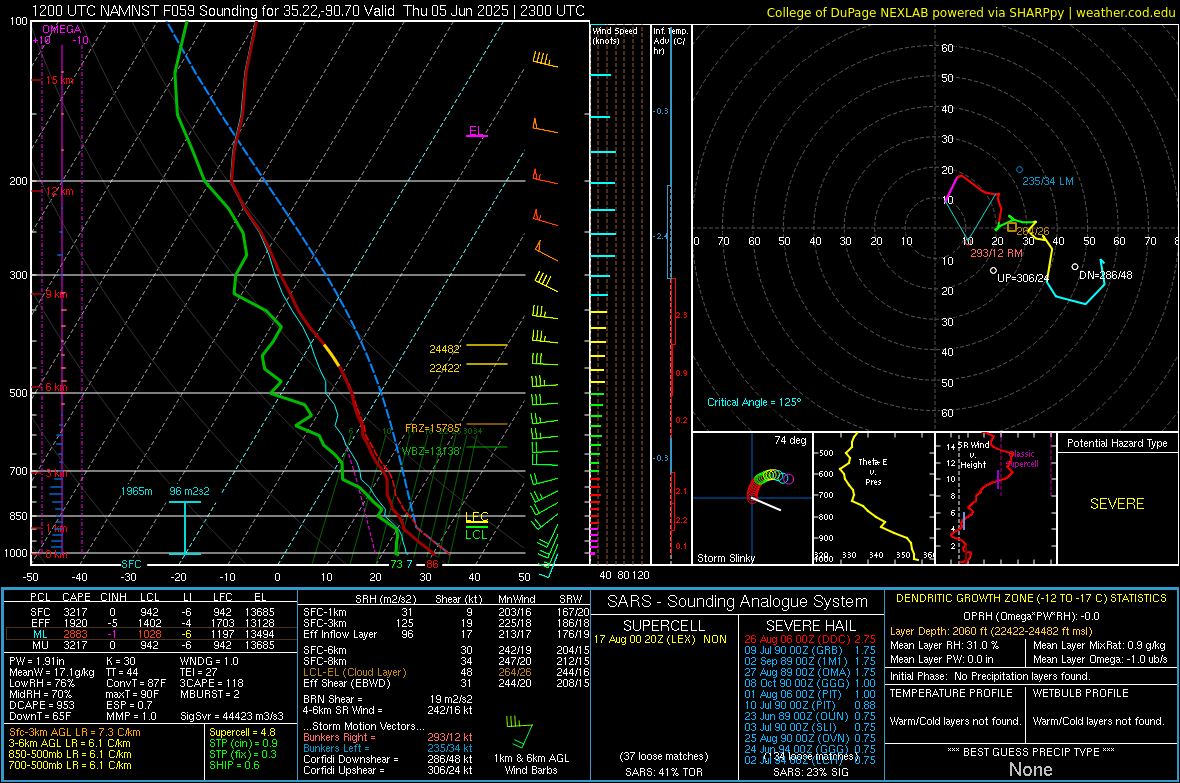The width and height of the screenshot is (1180, 783).
Task: Click the LCL-EL (Cloud Layer) row
Action: [446, 672]
